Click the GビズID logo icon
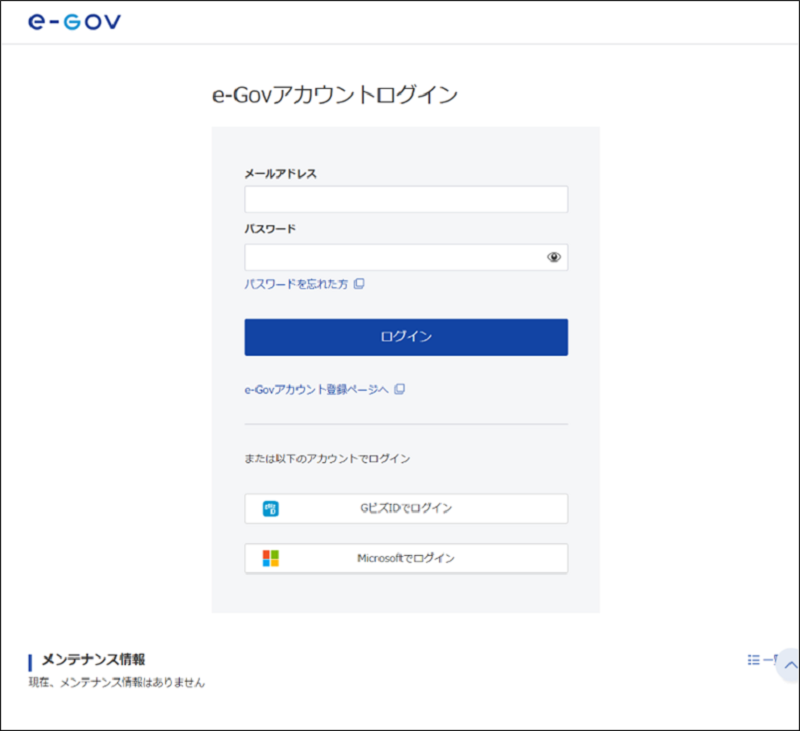The width and height of the screenshot is (800, 731). (x=270, y=509)
